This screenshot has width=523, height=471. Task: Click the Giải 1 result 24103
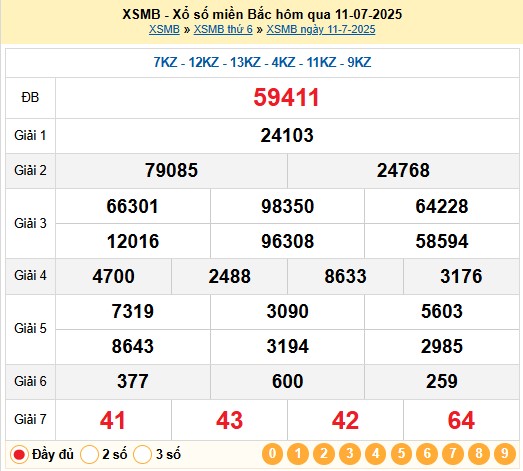coord(287,135)
